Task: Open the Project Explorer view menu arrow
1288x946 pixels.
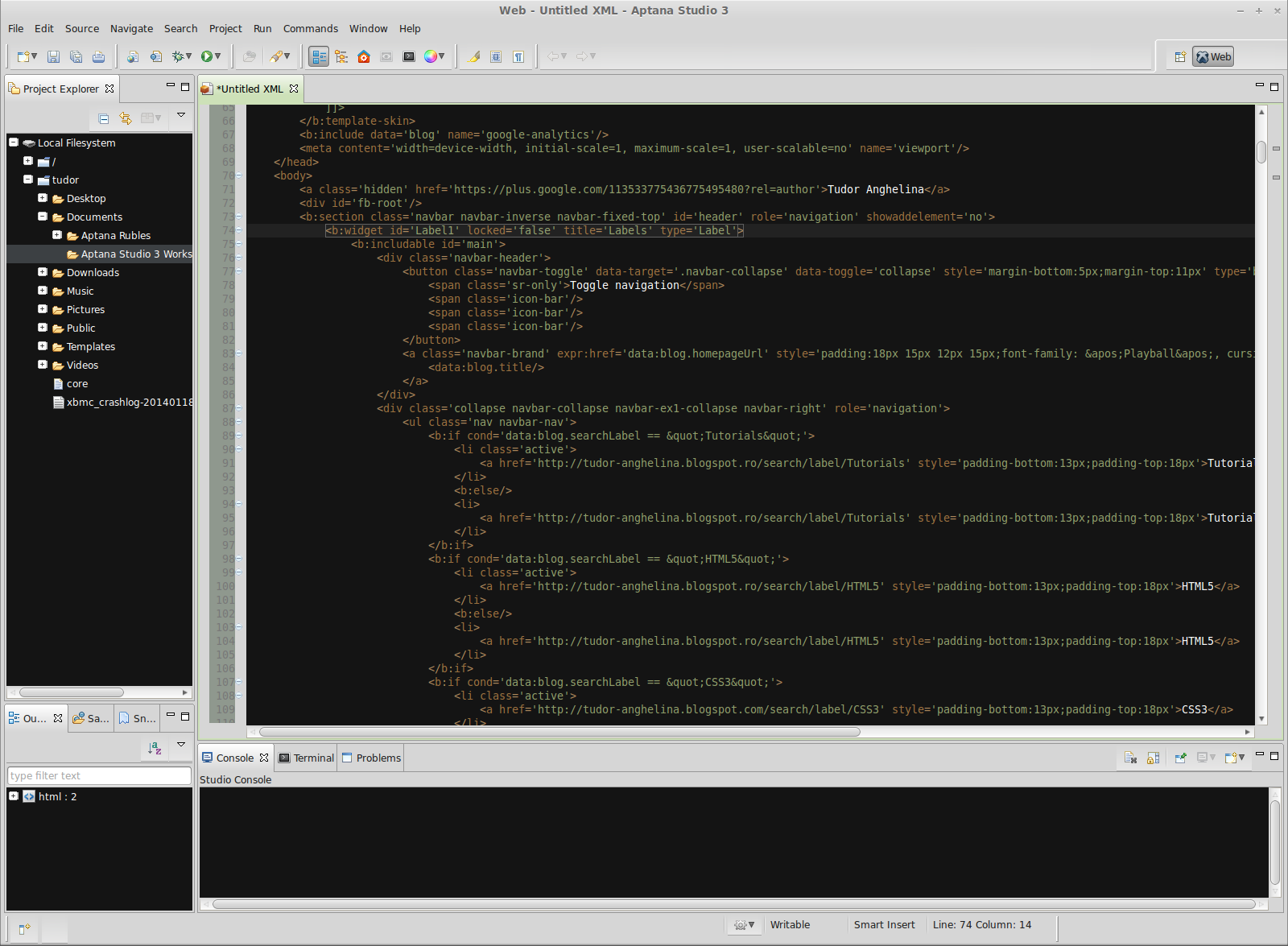Action: click(181, 115)
